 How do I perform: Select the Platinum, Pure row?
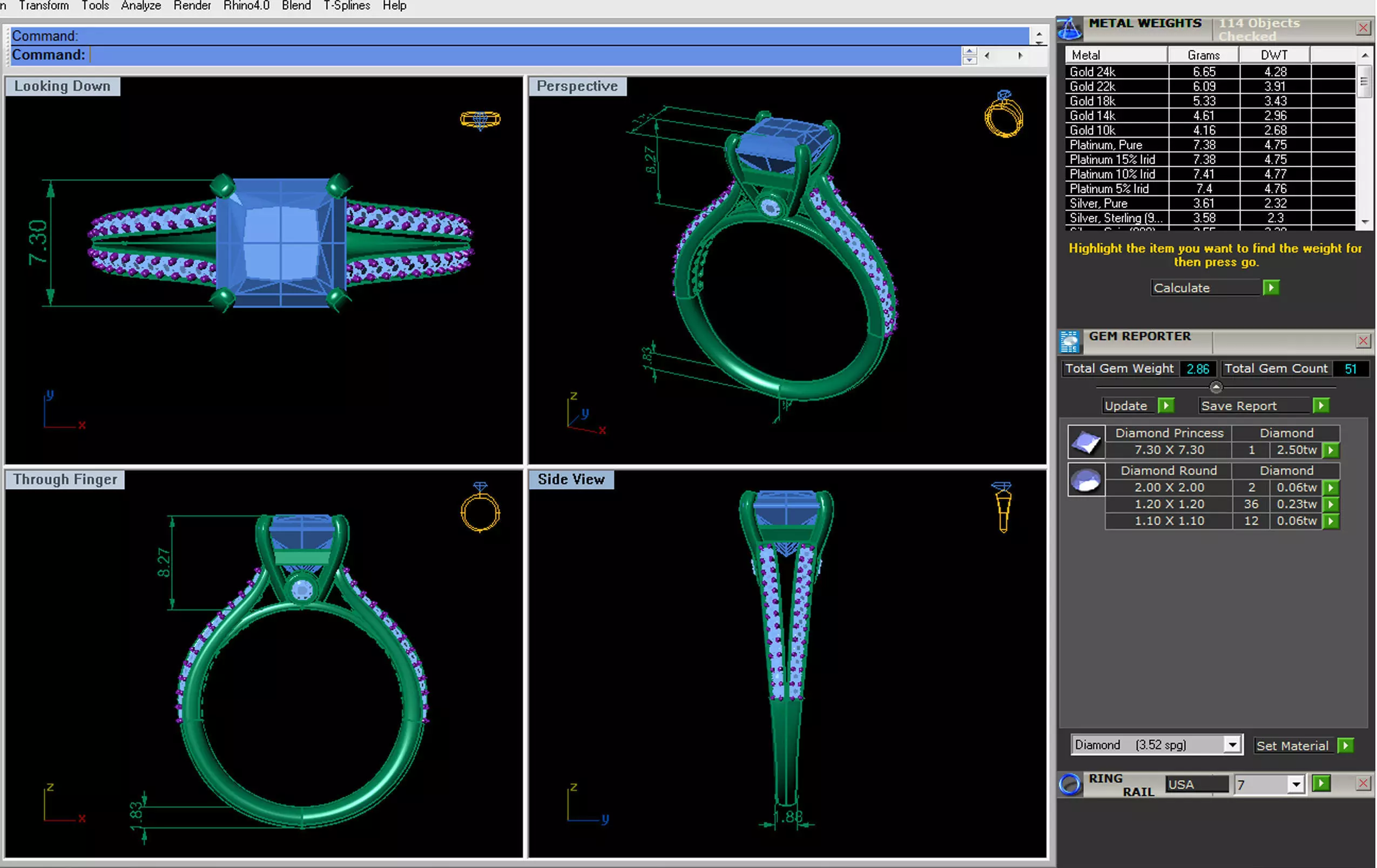tap(1210, 145)
